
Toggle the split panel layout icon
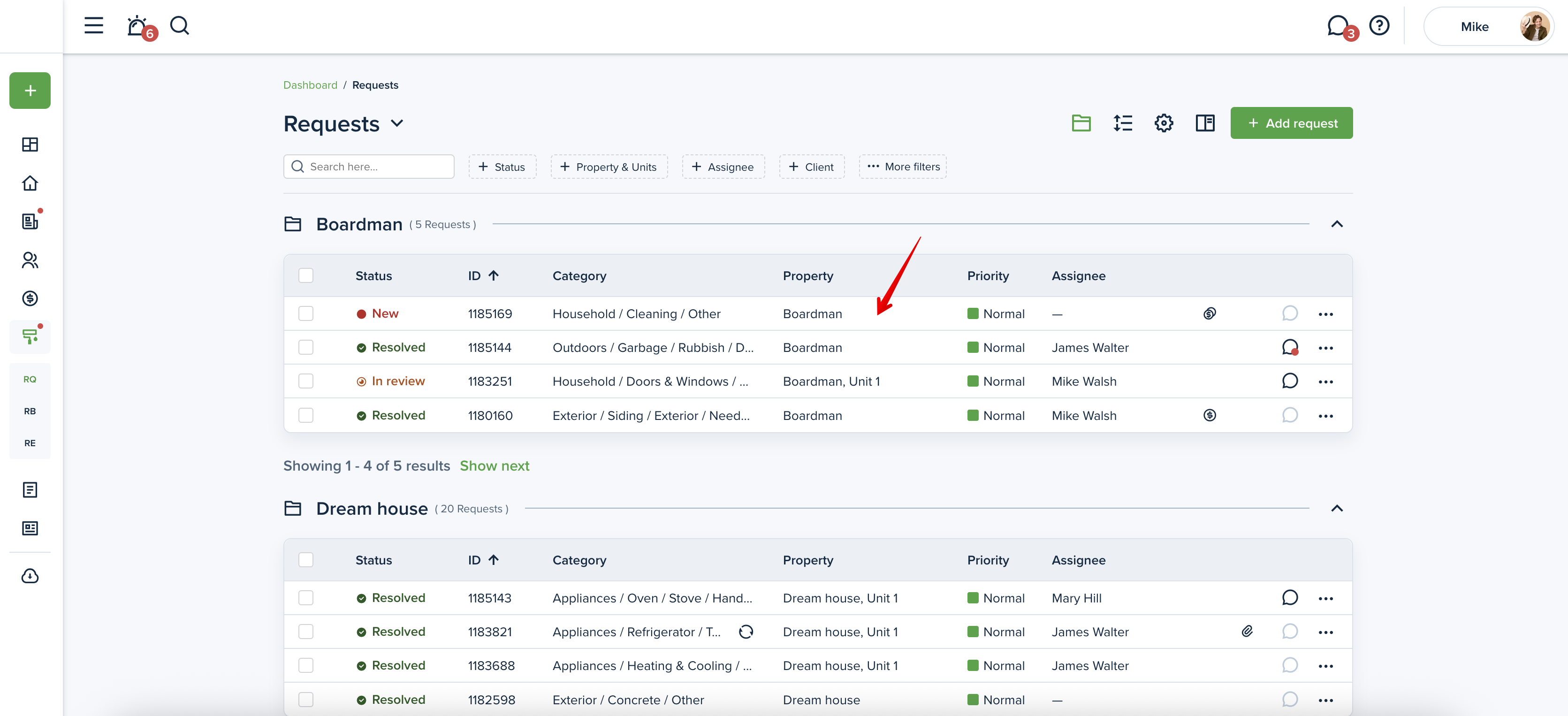[1204, 123]
